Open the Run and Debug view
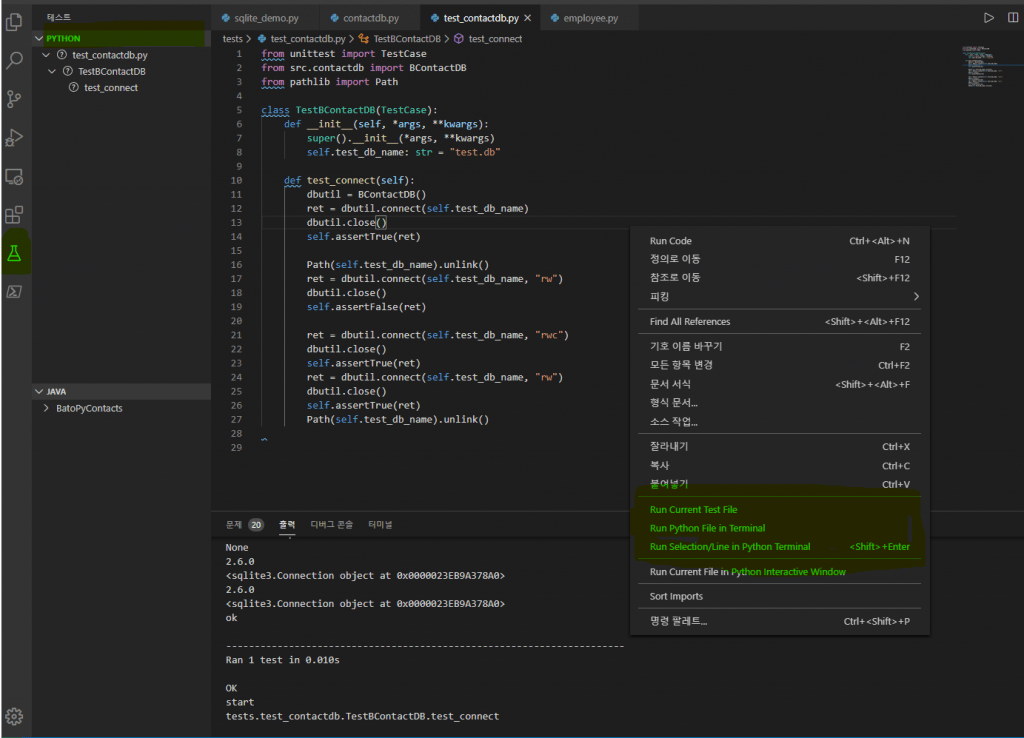Viewport: 1024px width, 738px height. point(15,137)
